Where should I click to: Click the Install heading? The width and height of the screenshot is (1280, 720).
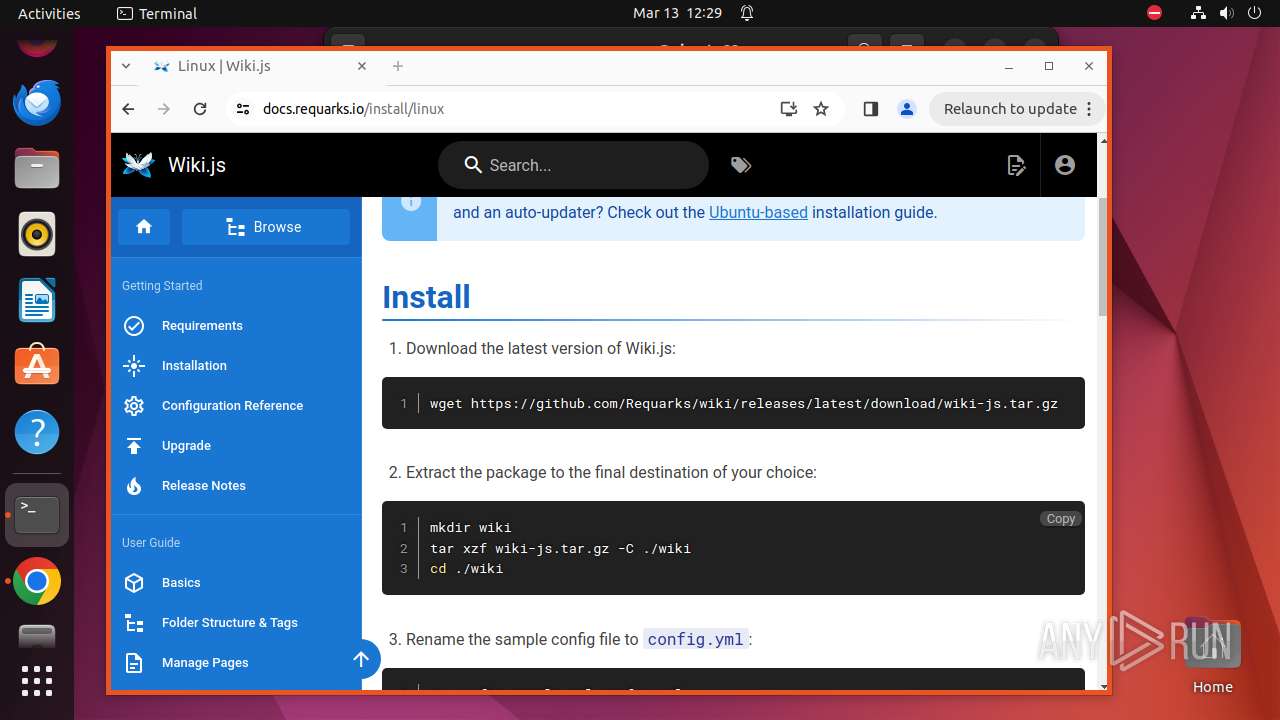click(x=426, y=297)
